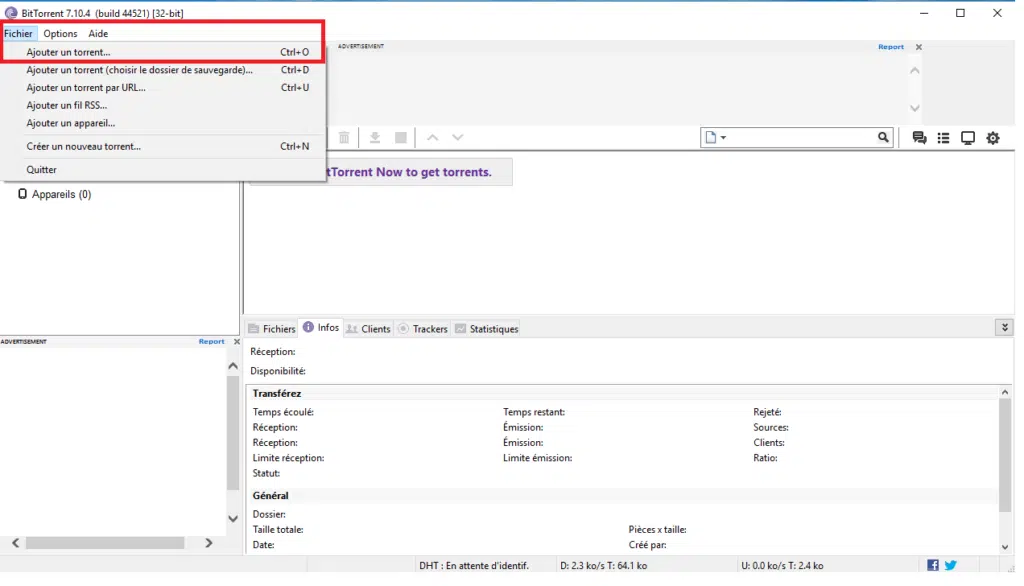Click Report link on top advertisement
The image size is (1024, 586).
(x=891, y=47)
